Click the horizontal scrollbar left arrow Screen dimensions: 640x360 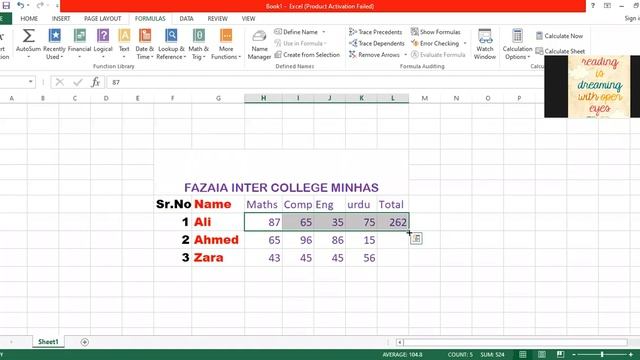pos(400,342)
